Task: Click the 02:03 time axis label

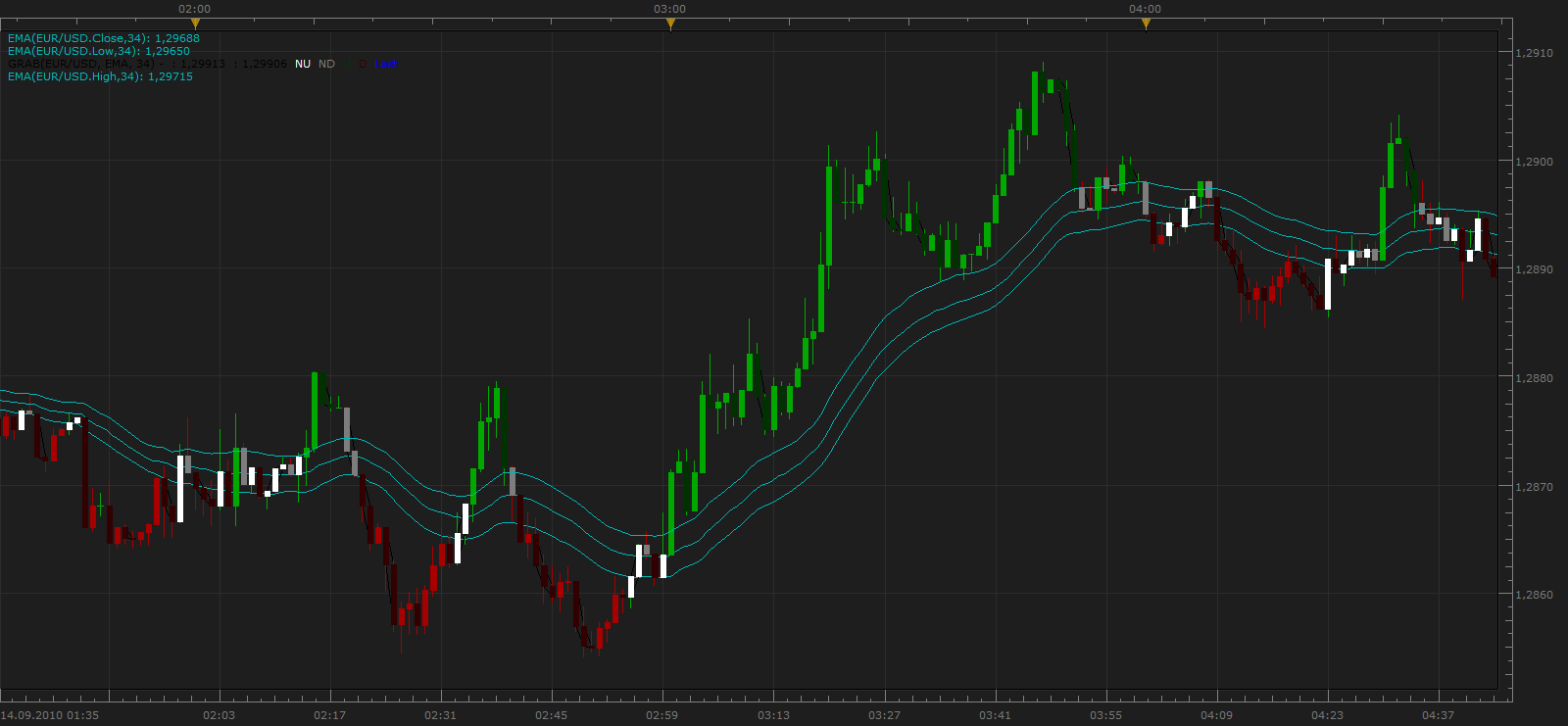Action: pyautogui.click(x=219, y=715)
